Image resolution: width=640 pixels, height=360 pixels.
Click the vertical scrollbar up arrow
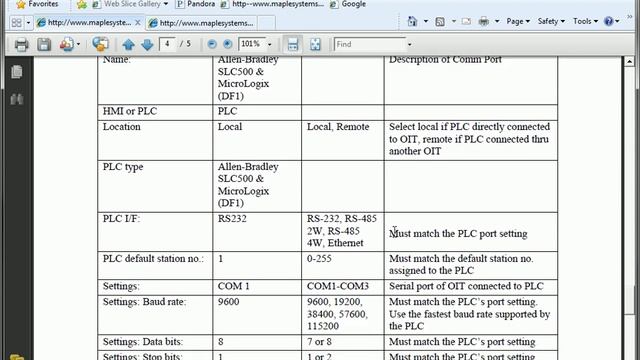point(629,62)
